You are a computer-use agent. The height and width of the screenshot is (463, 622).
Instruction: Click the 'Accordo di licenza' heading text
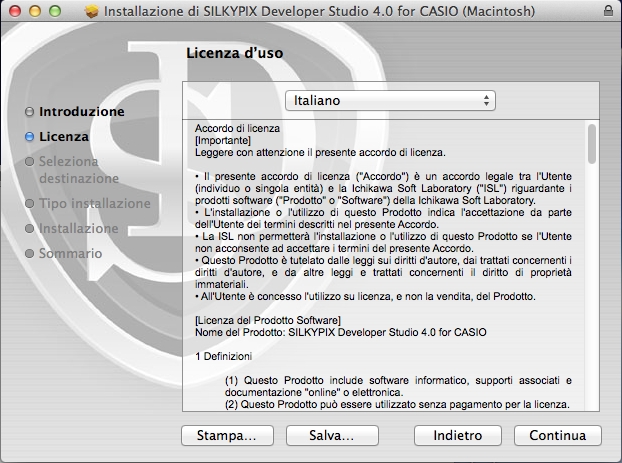[237, 128]
